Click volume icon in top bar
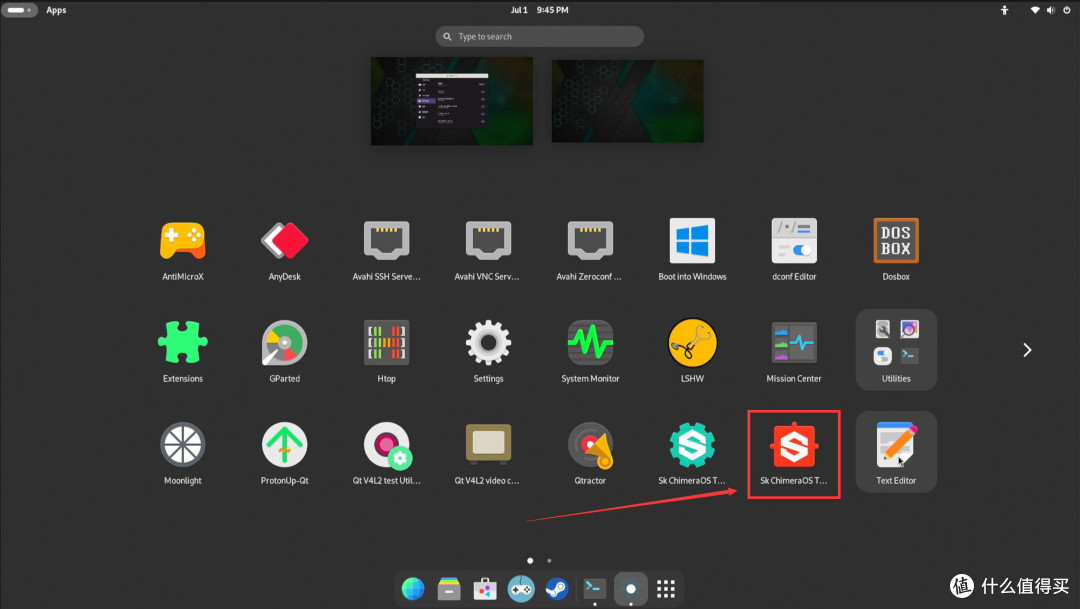This screenshot has height=609, width=1080. coord(1050,10)
